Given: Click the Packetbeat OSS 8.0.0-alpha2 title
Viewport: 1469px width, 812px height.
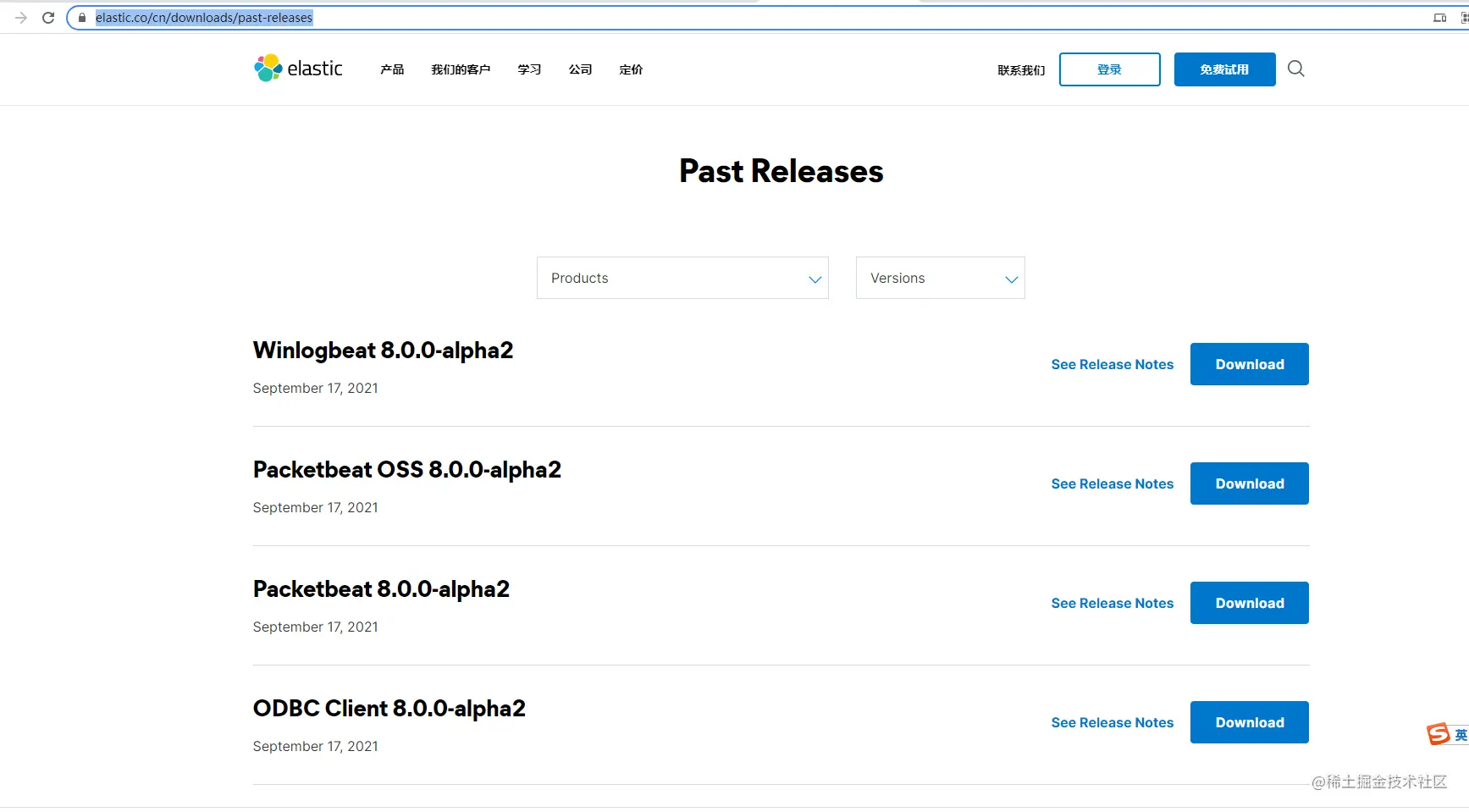Looking at the screenshot, I should click(x=407, y=470).
